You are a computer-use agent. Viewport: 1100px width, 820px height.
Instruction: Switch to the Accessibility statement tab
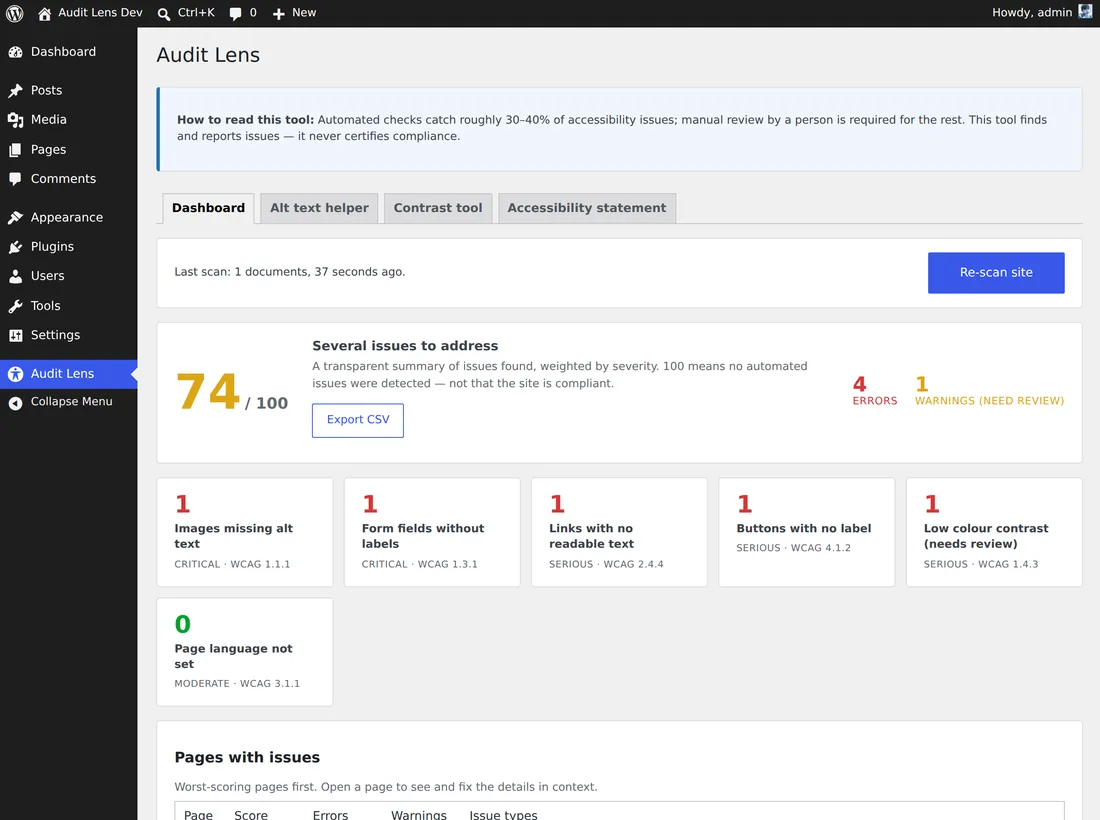587,208
